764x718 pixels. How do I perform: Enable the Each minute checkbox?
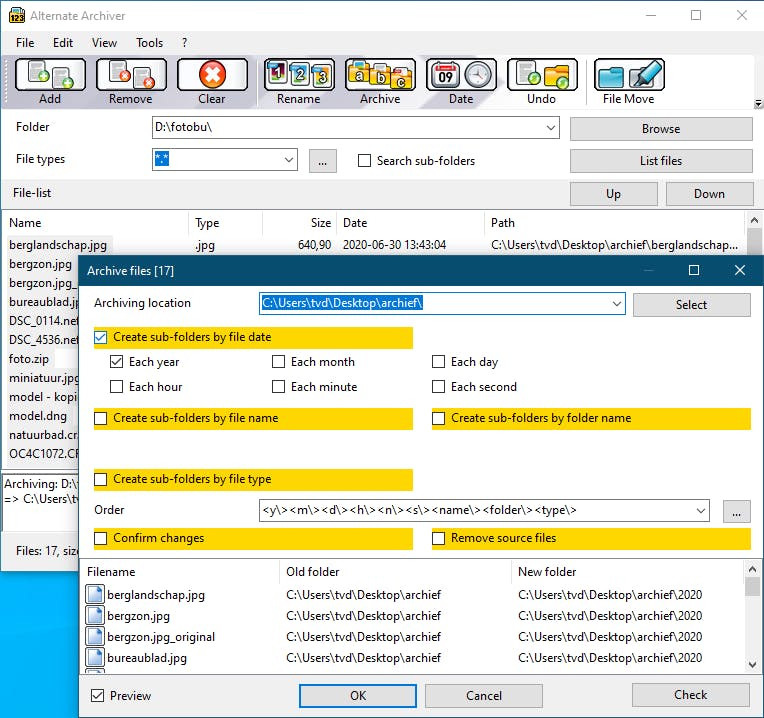[x=278, y=387]
